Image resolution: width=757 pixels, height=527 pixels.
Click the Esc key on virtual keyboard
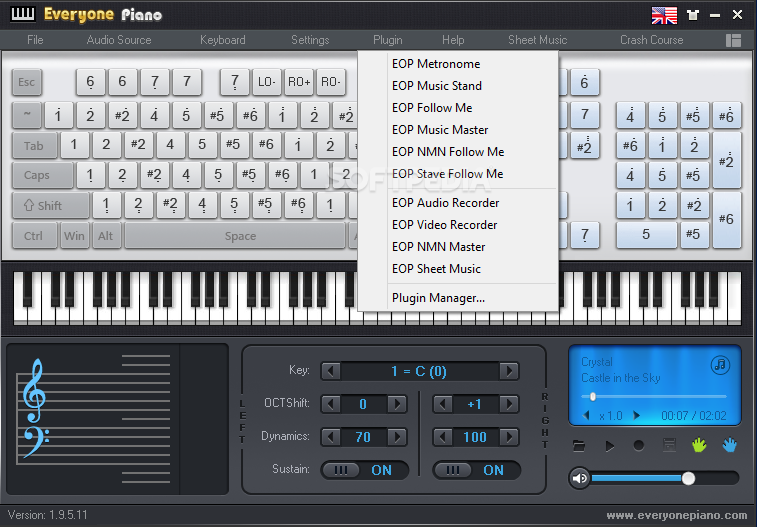pyautogui.click(x=27, y=82)
